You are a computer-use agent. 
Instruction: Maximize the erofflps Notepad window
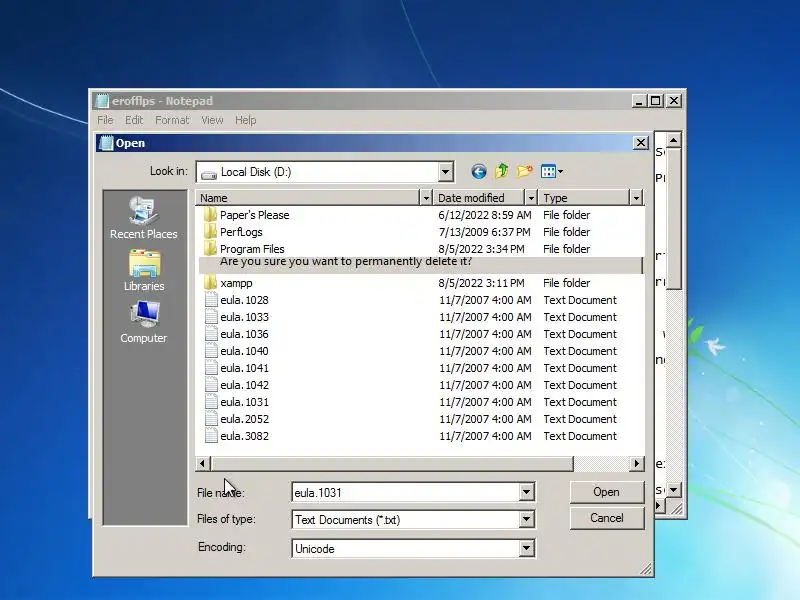656,101
